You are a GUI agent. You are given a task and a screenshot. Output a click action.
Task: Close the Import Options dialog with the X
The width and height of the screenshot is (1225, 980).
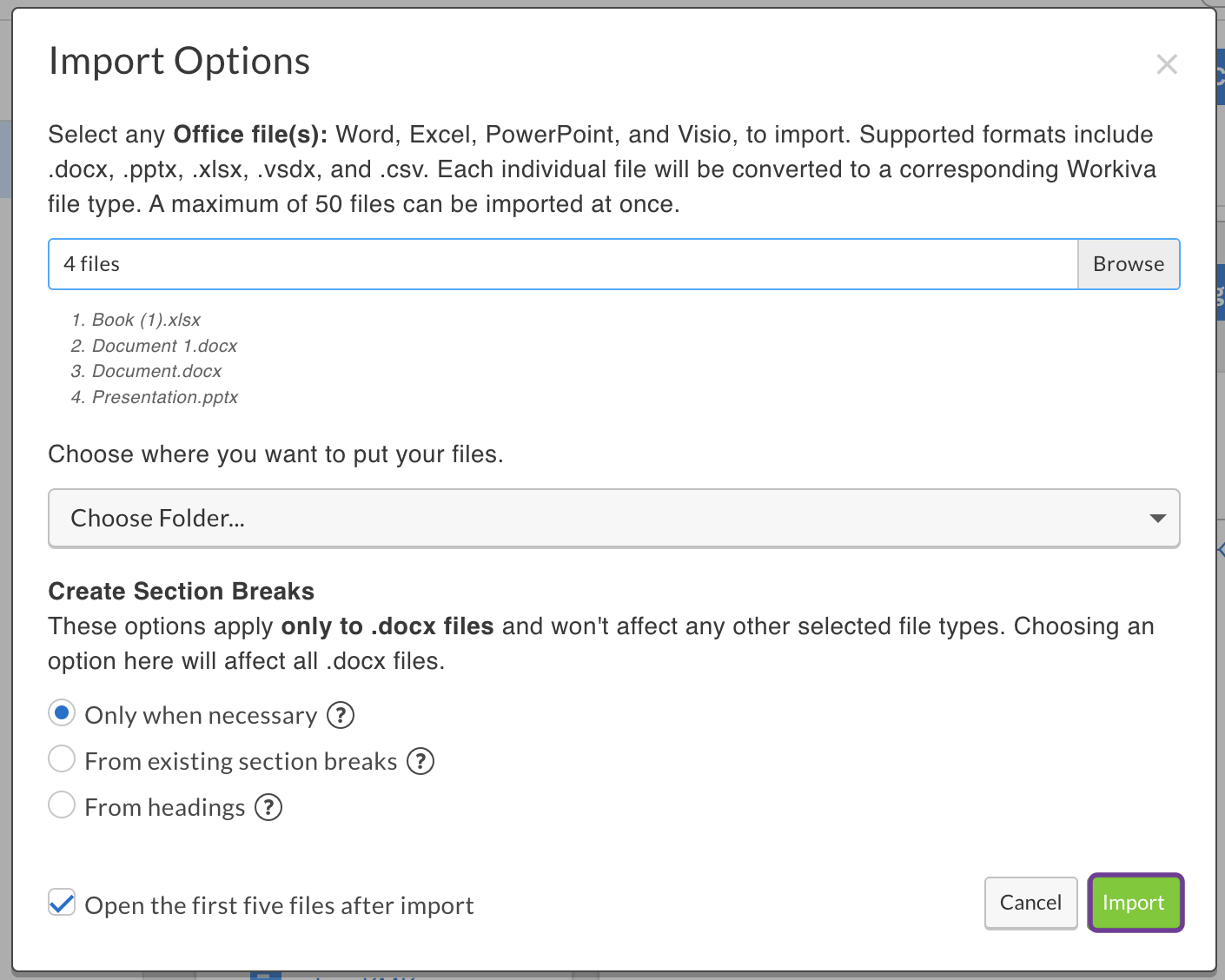pyautogui.click(x=1167, y=64)
